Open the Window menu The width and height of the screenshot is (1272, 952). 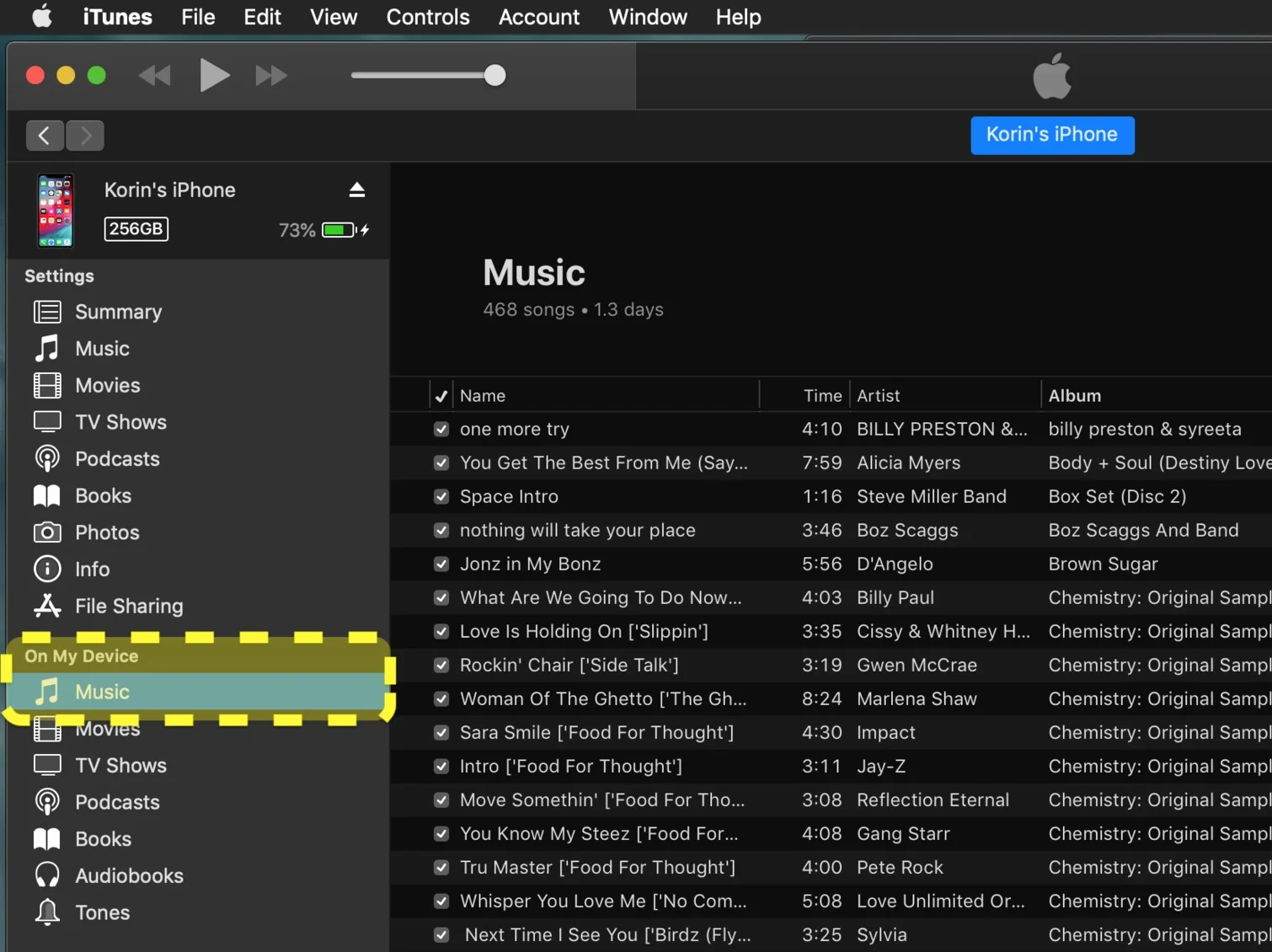point(648,17)
